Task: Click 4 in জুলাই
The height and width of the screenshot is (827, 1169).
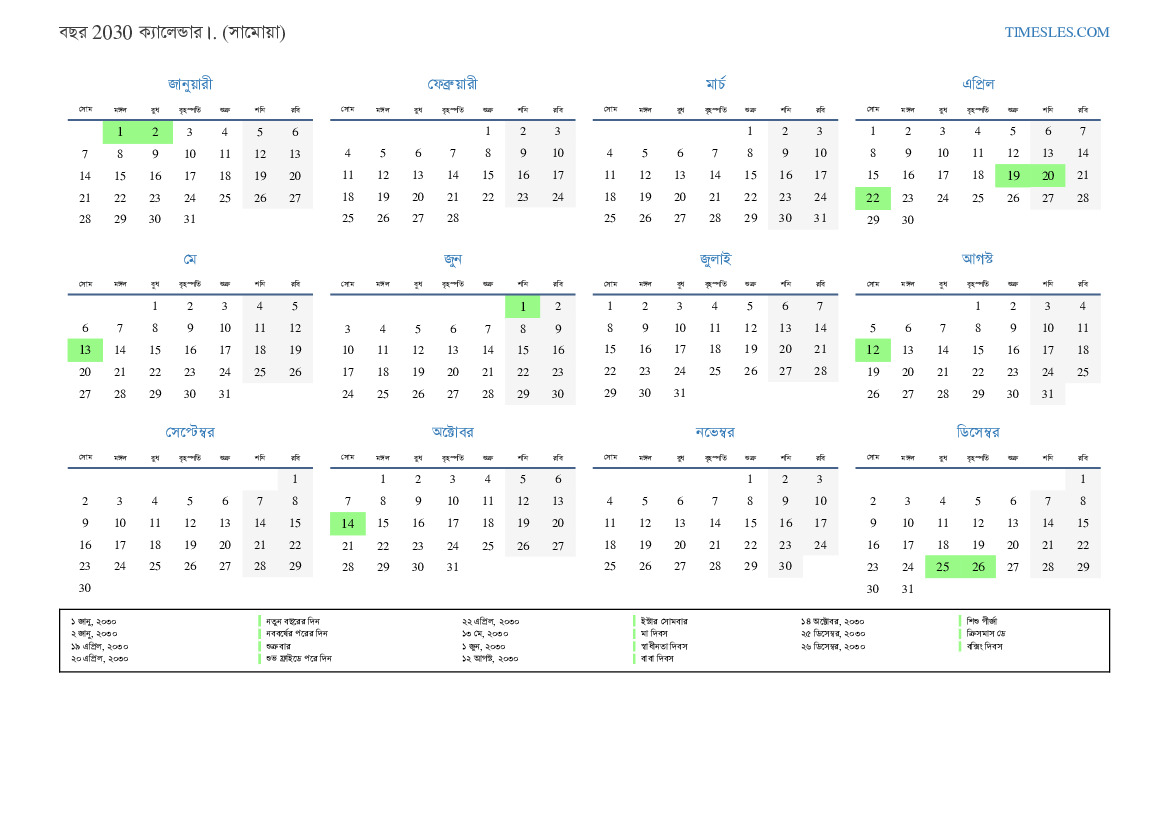Action: click(715, 306)
